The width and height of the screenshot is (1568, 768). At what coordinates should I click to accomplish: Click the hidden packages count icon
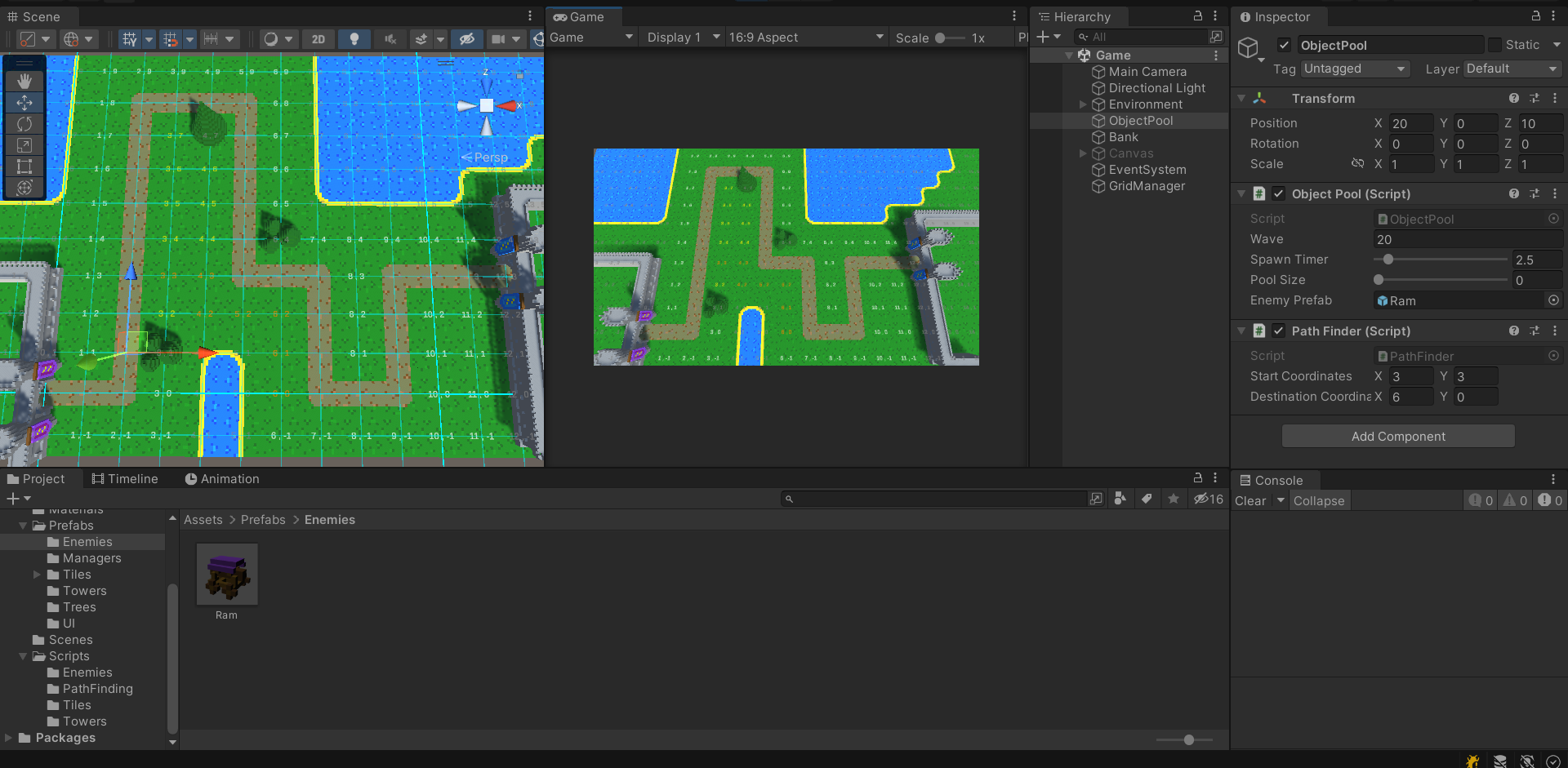point(1209,499)
